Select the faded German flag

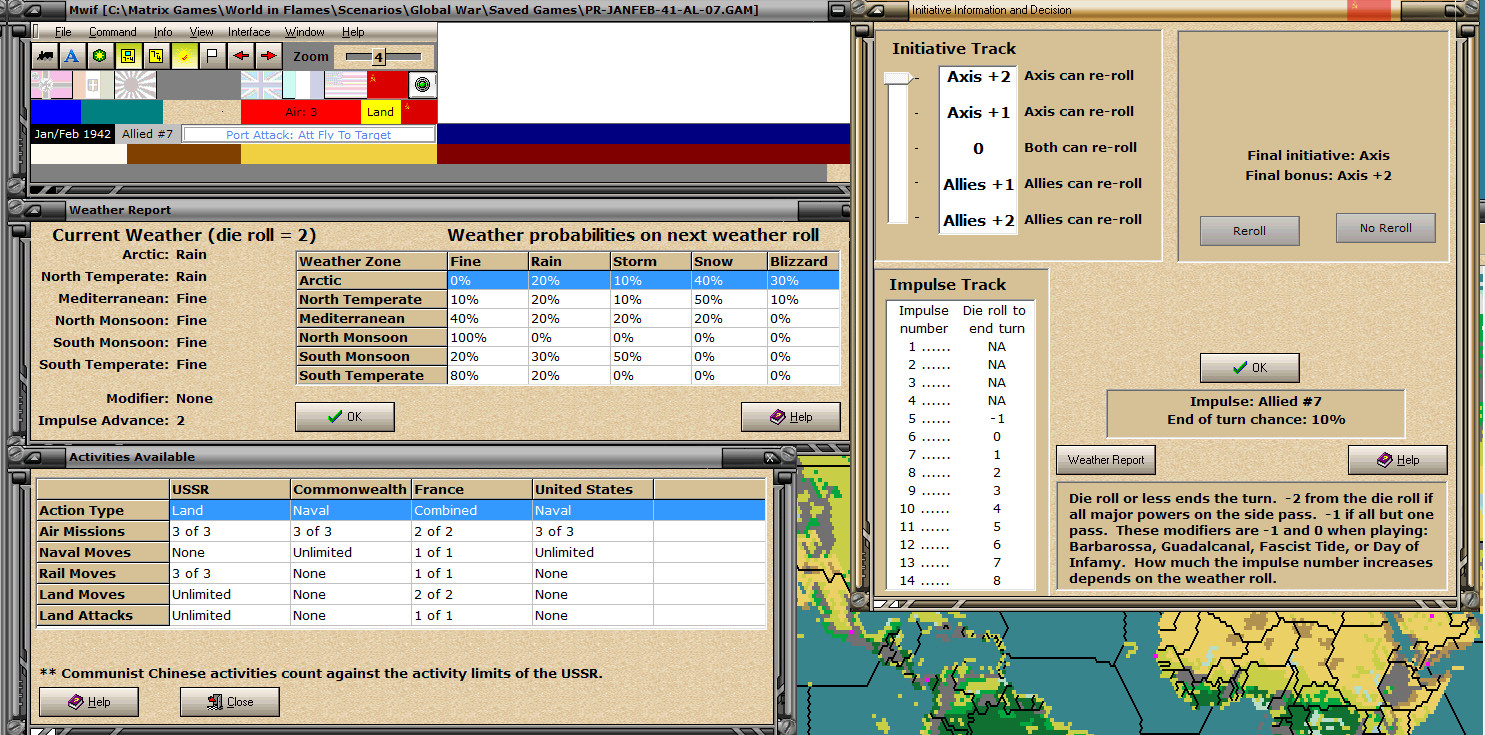pyautogui.click(x=52, y=85)
